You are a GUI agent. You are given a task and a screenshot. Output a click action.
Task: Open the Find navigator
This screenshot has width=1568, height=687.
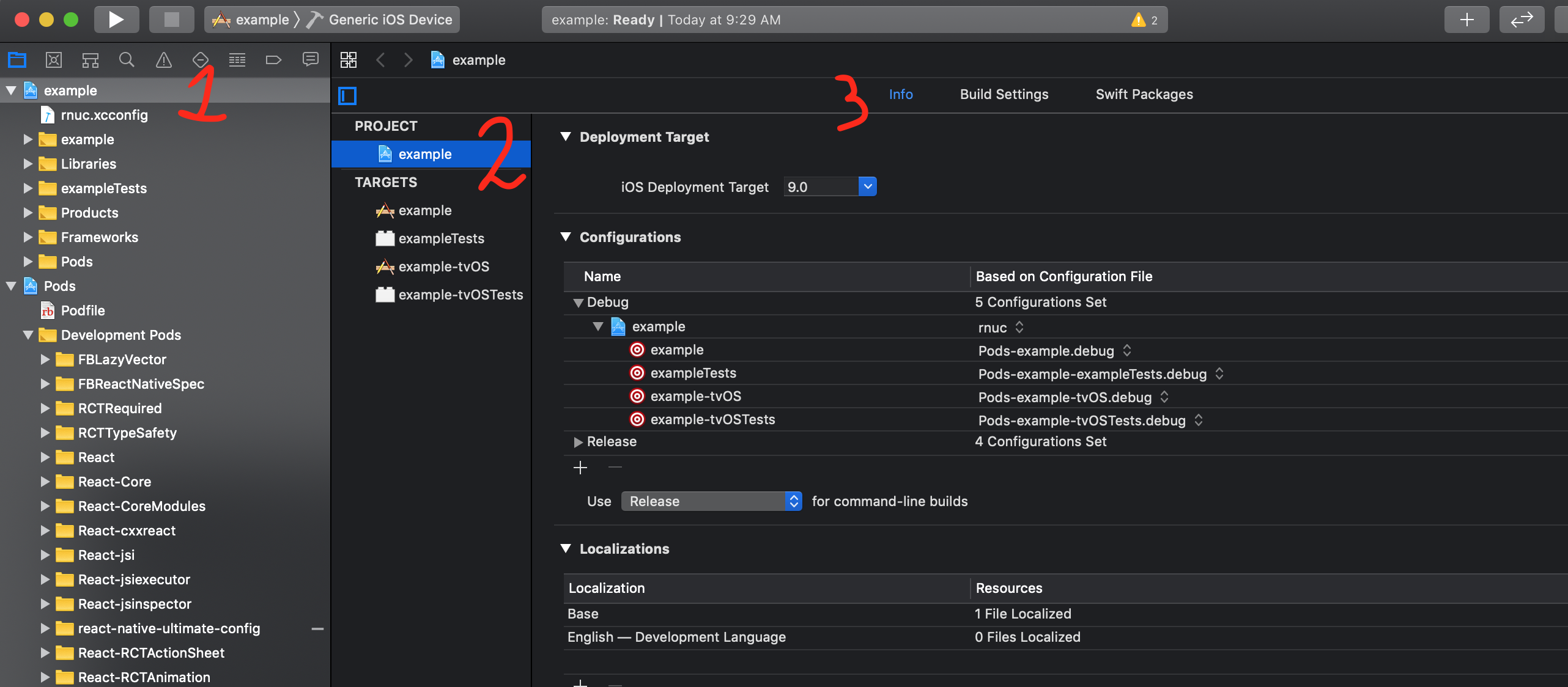pyautogui.click(x=127, y=60)
